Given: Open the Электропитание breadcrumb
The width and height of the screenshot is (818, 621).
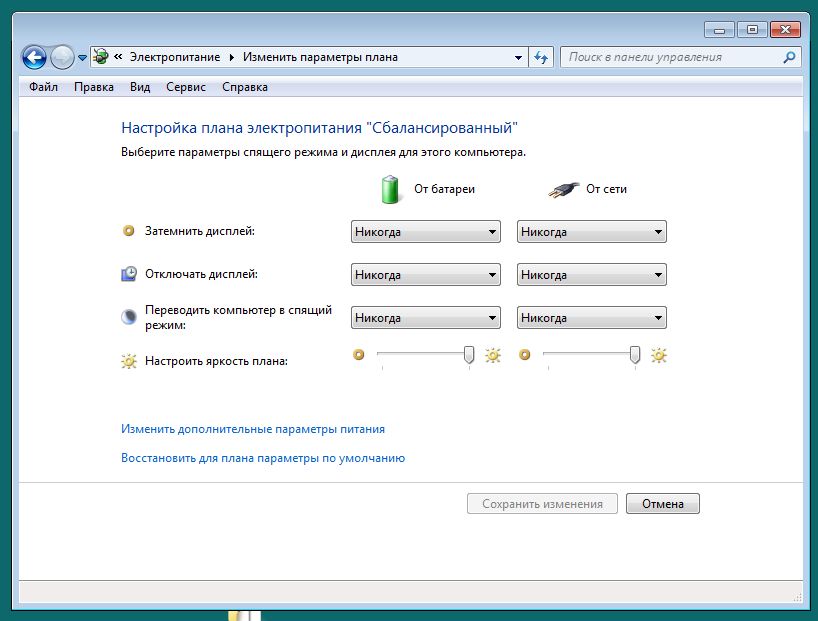Looking at the screenshot, I should pyautogui.click(x=175, y=57).
